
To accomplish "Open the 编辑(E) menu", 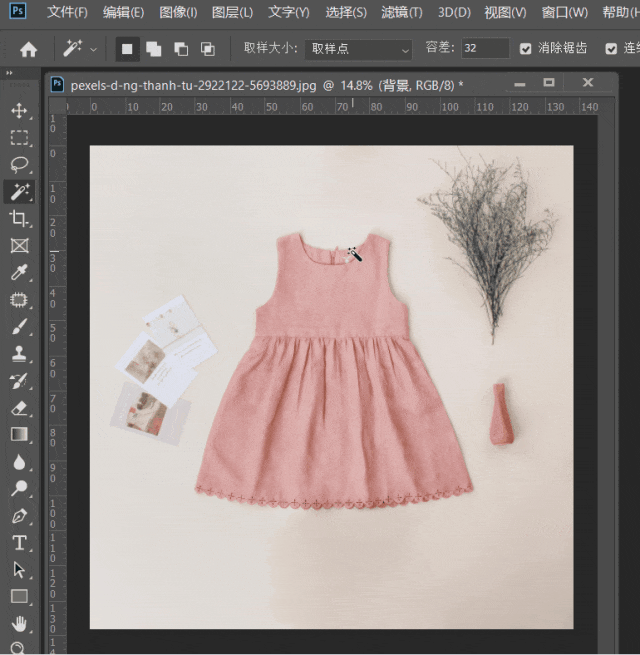I will (124, 12).
